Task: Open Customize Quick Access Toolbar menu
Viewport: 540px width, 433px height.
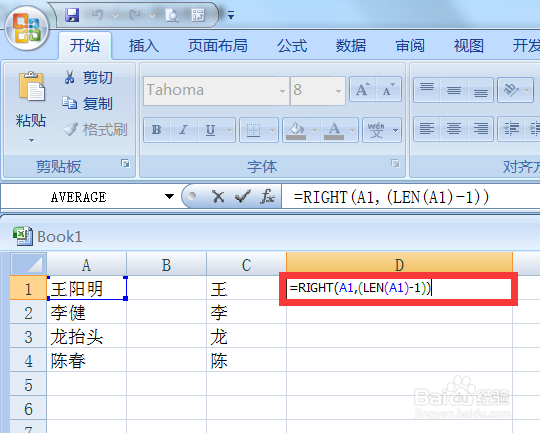Action: 231,15
